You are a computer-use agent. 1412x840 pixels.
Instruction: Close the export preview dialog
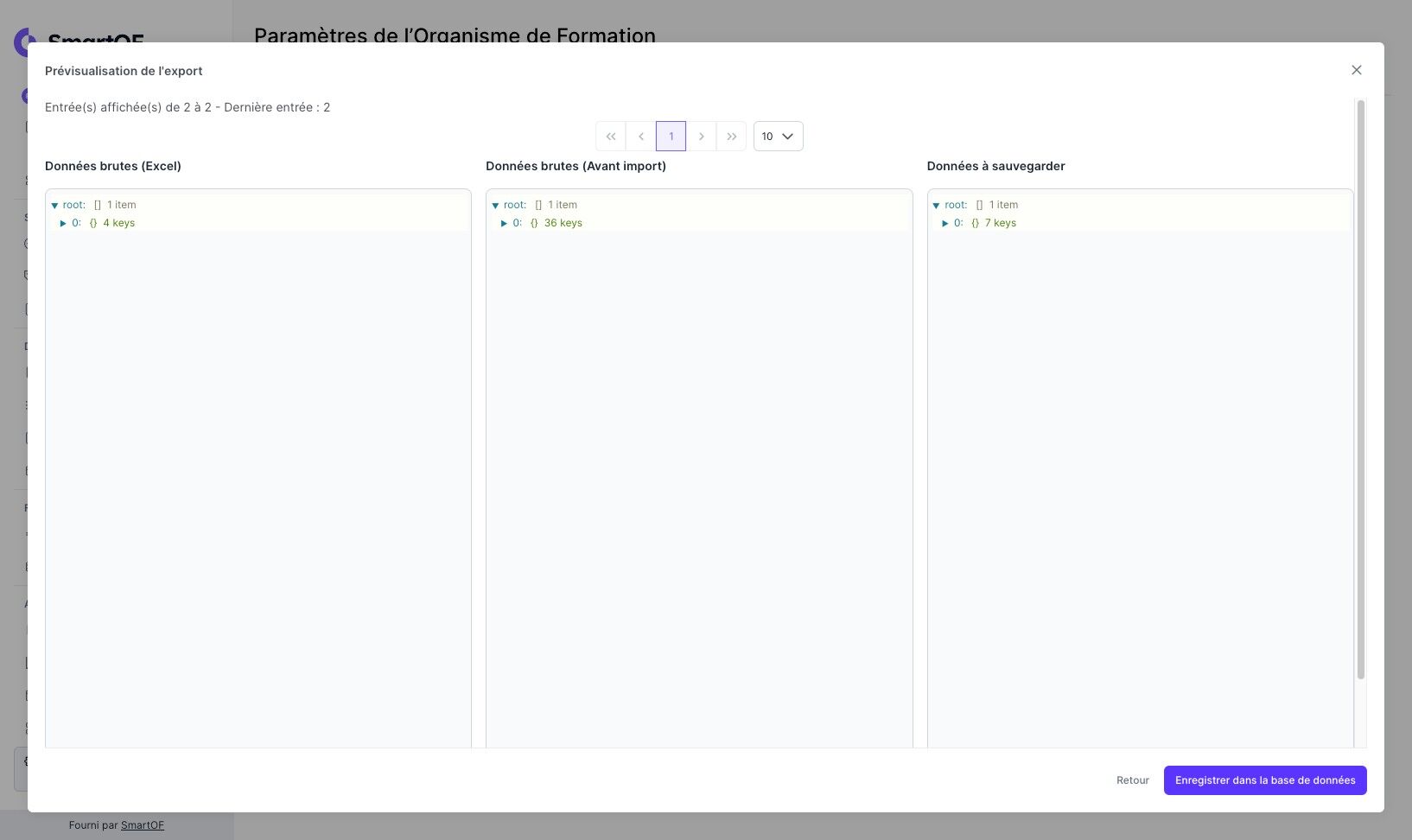click(1356, 70)
